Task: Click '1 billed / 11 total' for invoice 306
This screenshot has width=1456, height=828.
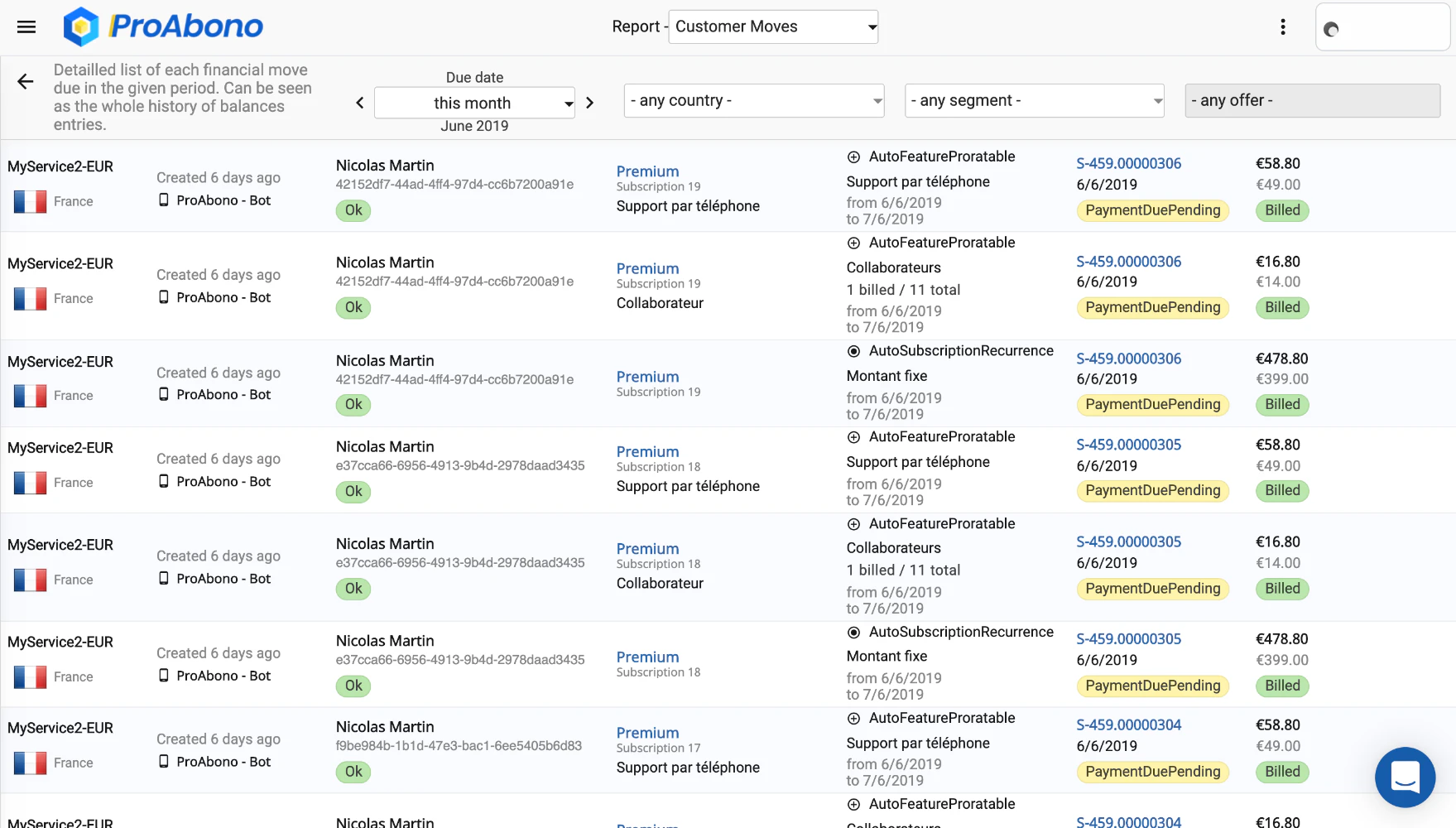Action: click(903, 290)
